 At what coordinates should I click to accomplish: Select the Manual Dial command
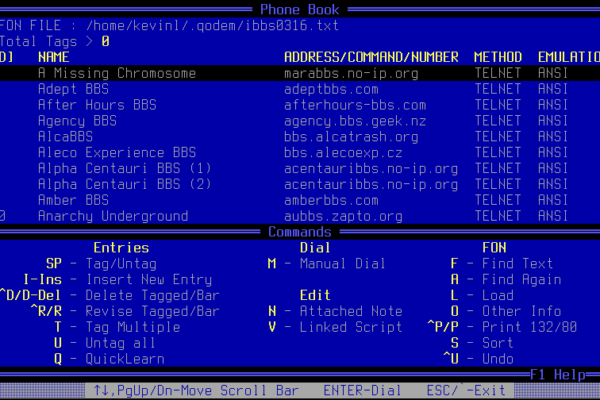pyautogui.click(x=341, y=264)
